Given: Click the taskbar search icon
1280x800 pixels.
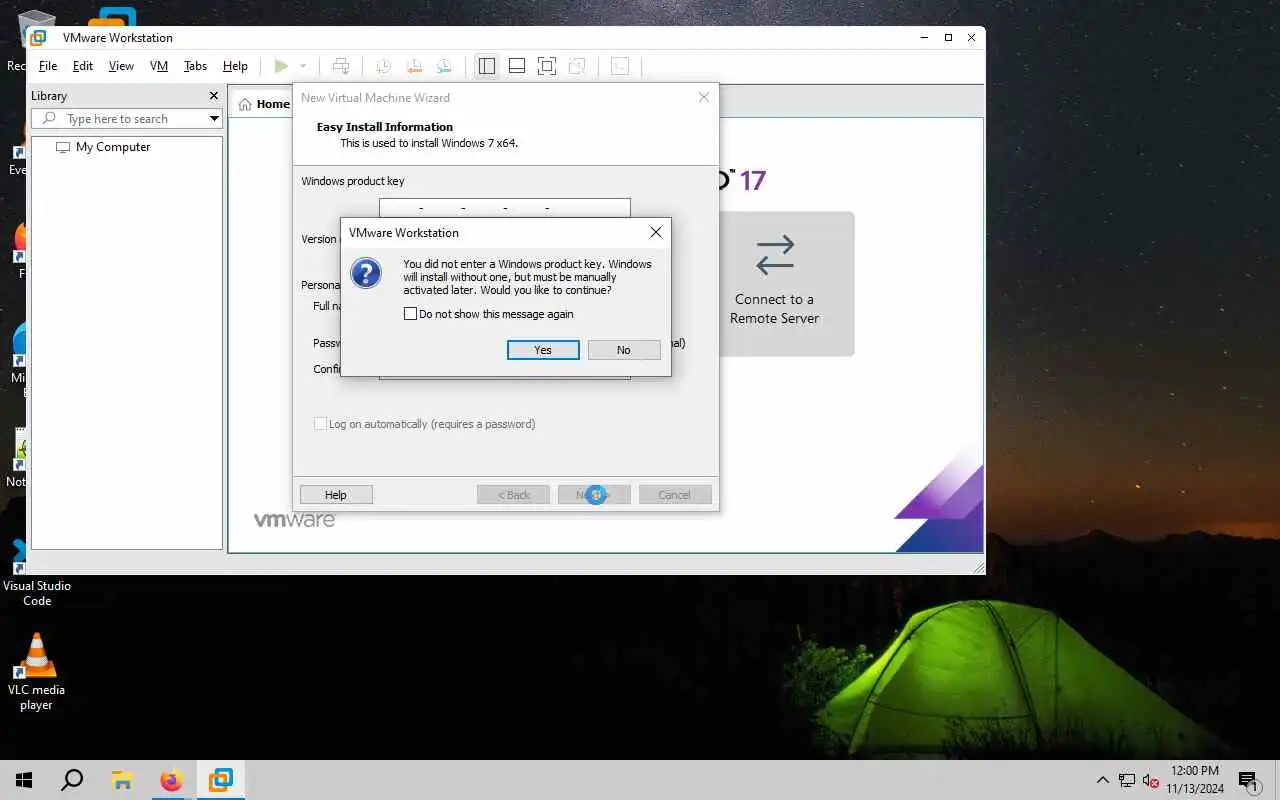Looking at the screenshot, I should click(72, 780).
